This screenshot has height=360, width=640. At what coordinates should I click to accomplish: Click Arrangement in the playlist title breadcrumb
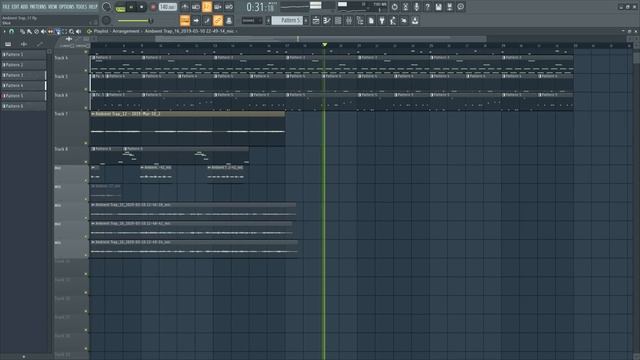(126, 31)
